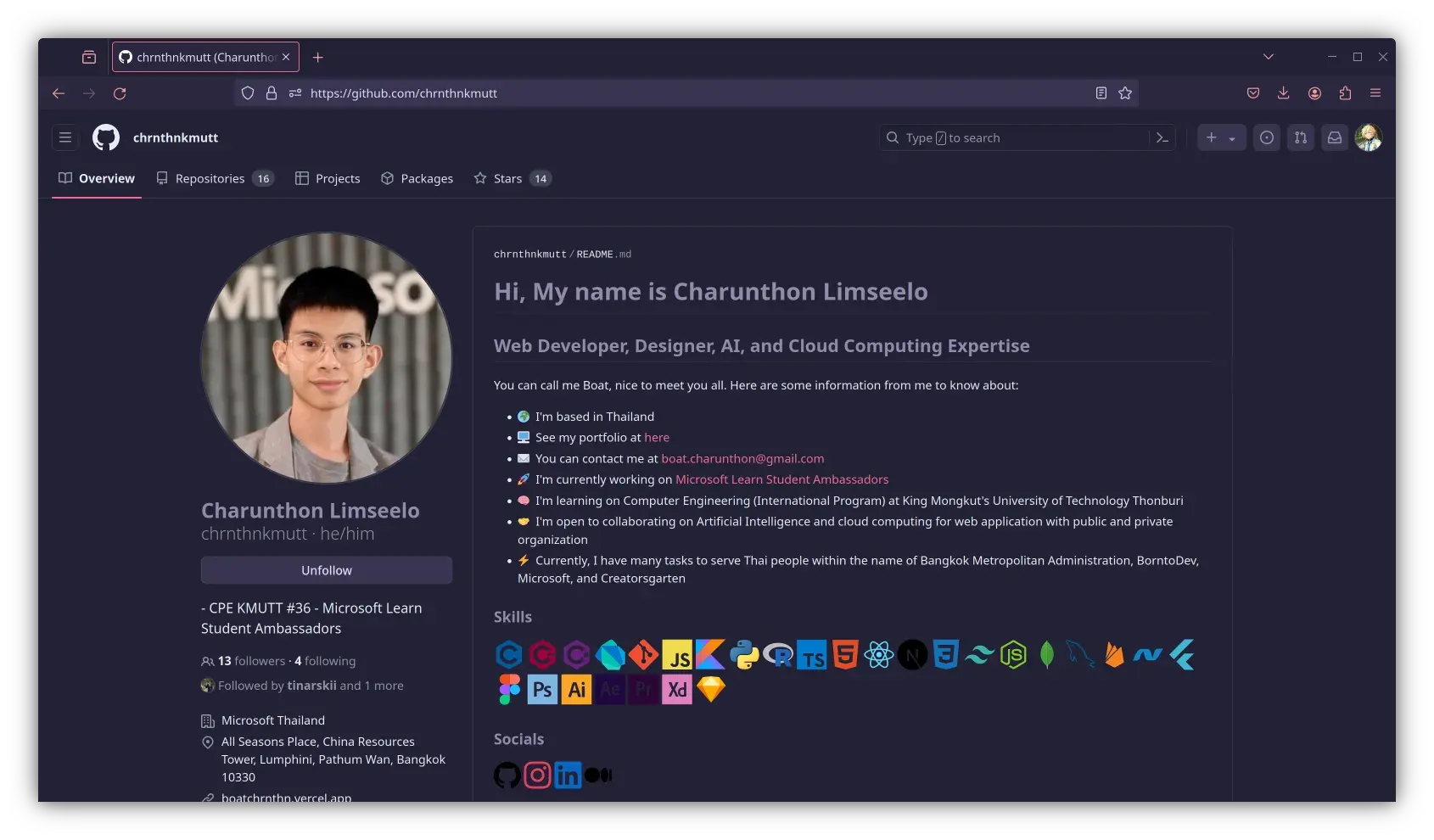
Task: Click the Git skill icon
Action: [x=643, y=655]
